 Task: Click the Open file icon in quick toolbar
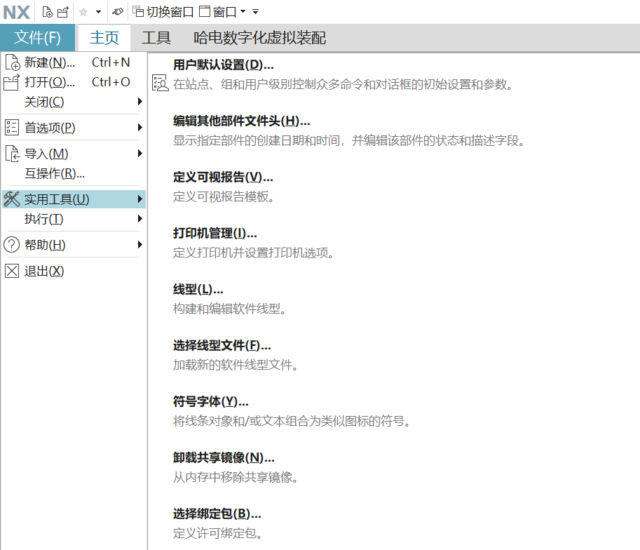(x=62, y=12)
